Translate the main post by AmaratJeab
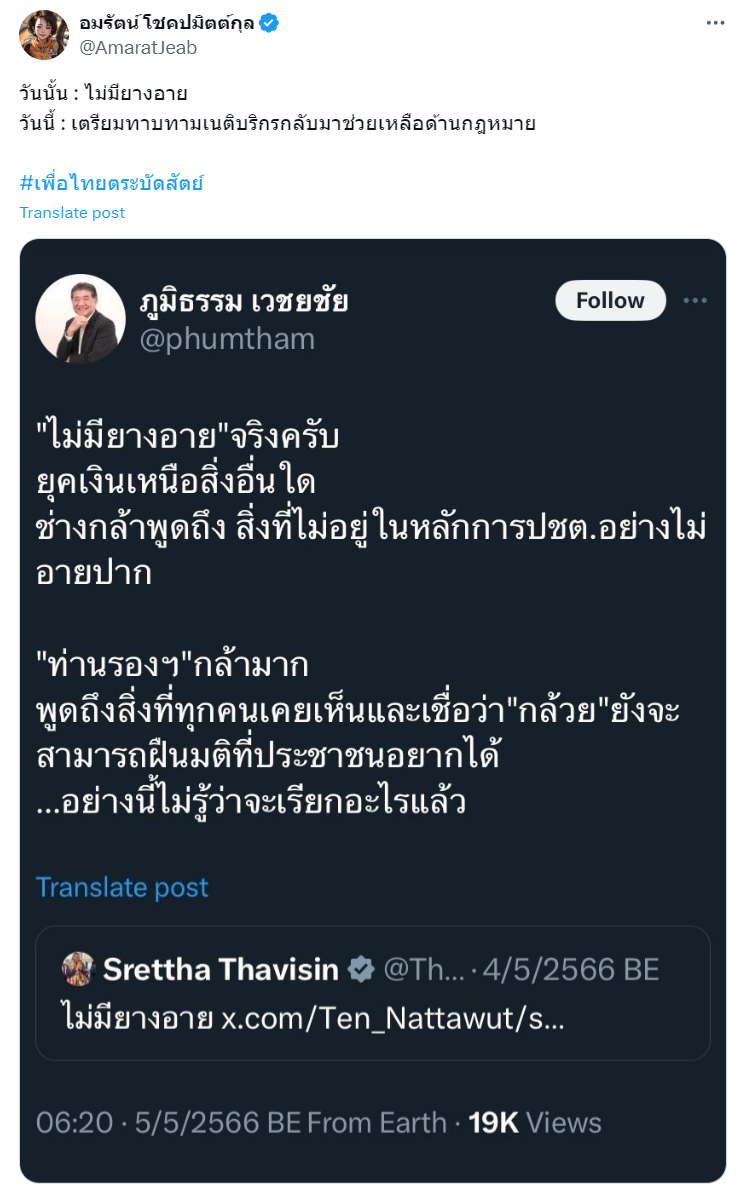 72,212
